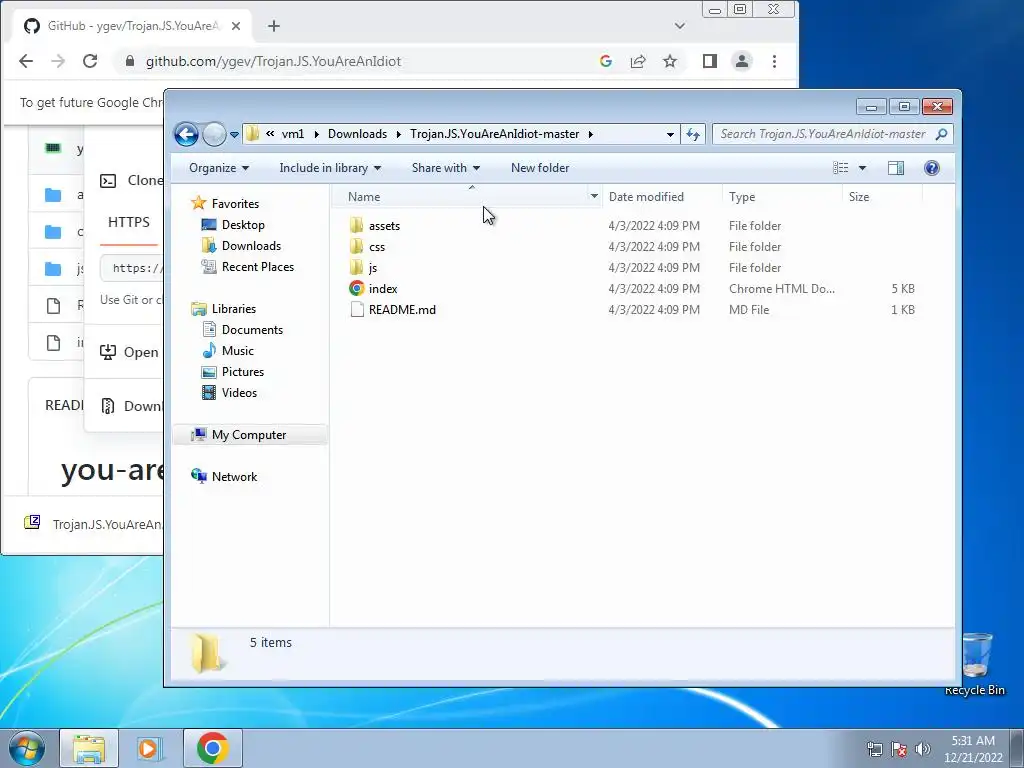The width and height of the screenshot is (1024, 768).
Task: Open the Pictures library
Action: (x=243, y=372)
